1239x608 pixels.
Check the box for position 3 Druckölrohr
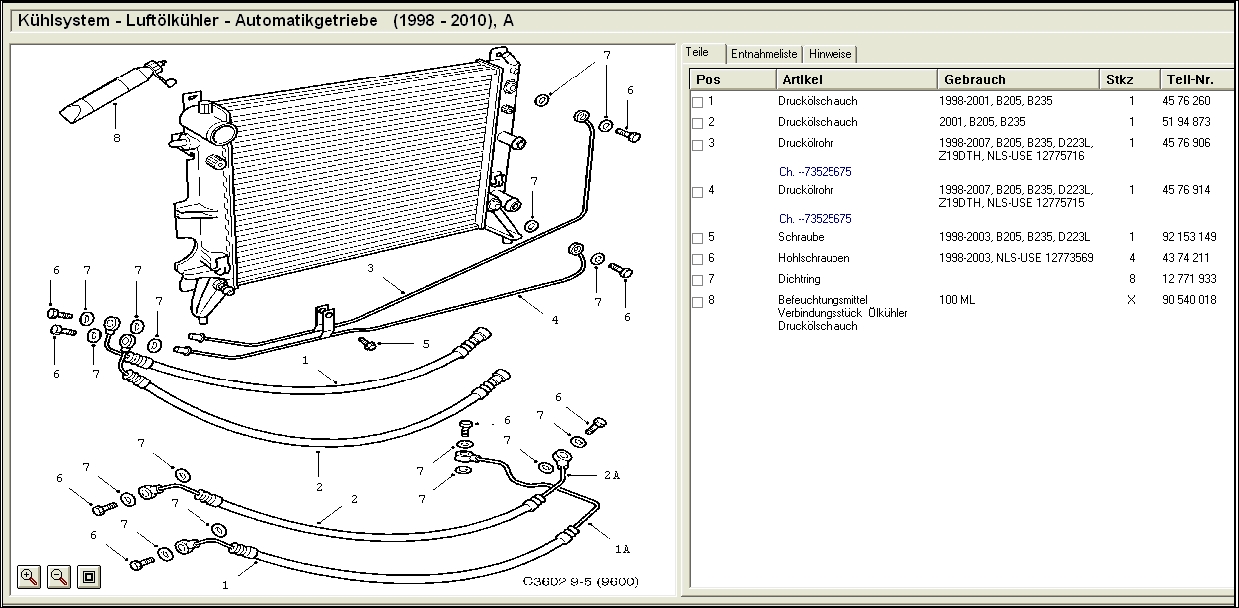[x=698, y=144]
